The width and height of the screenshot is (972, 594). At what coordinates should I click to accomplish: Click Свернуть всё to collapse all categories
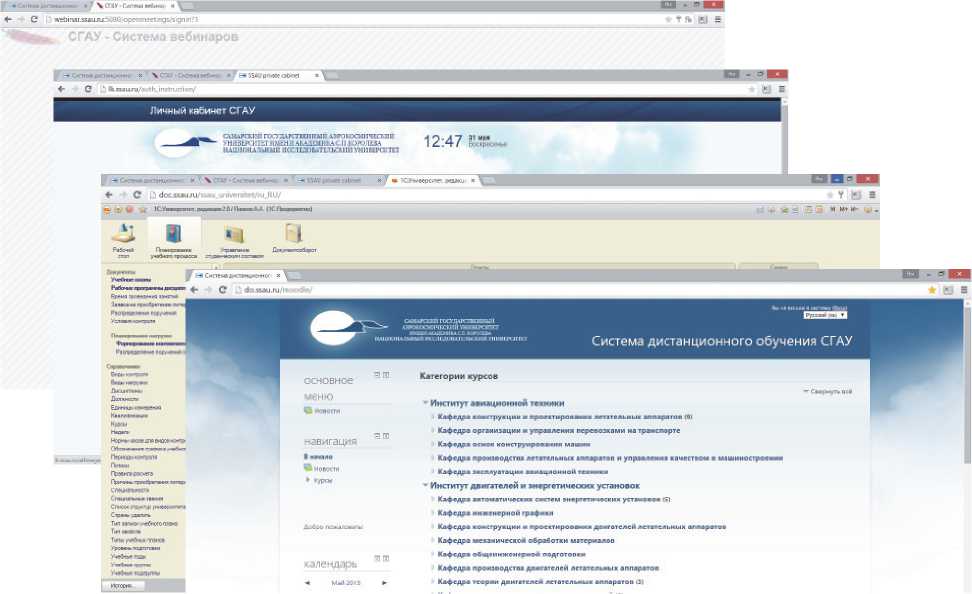coord(828,391)
